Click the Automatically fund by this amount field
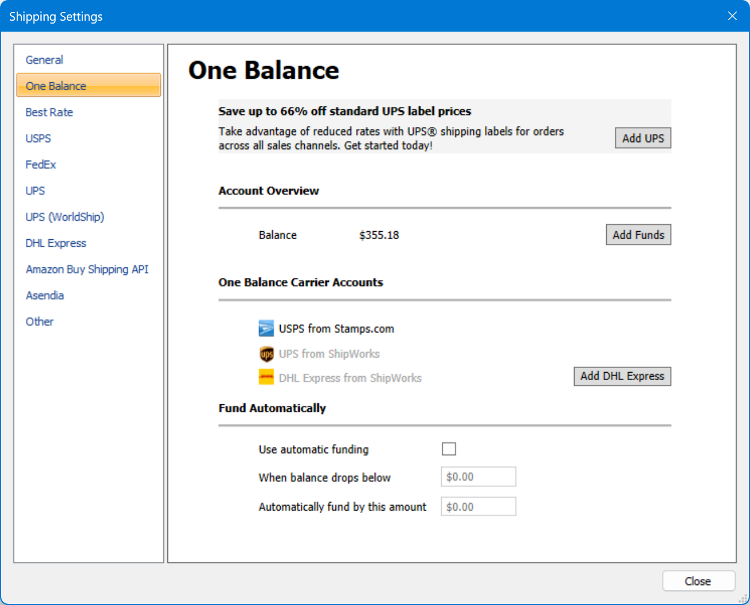This screenshot has width=750, height=605. tap(478, 506)
